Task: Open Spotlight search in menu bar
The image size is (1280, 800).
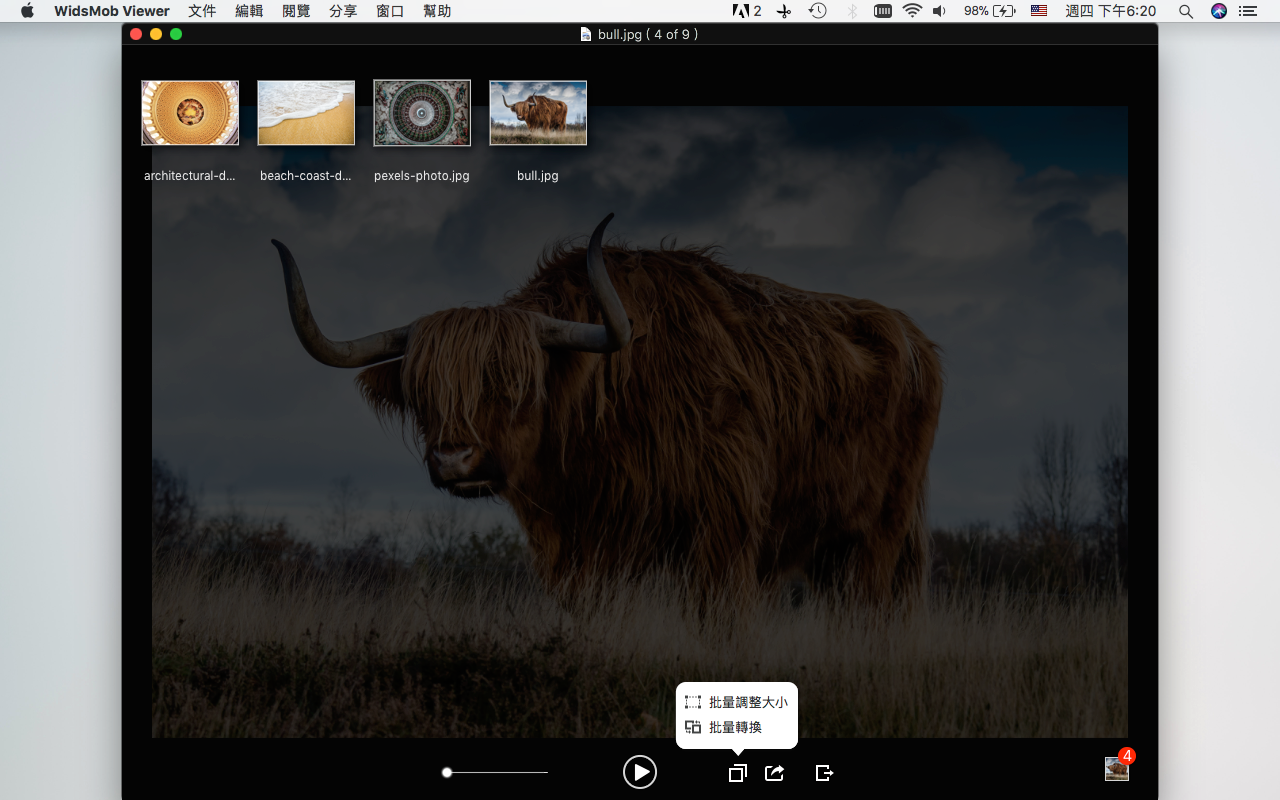Action: pos(1185,11)
